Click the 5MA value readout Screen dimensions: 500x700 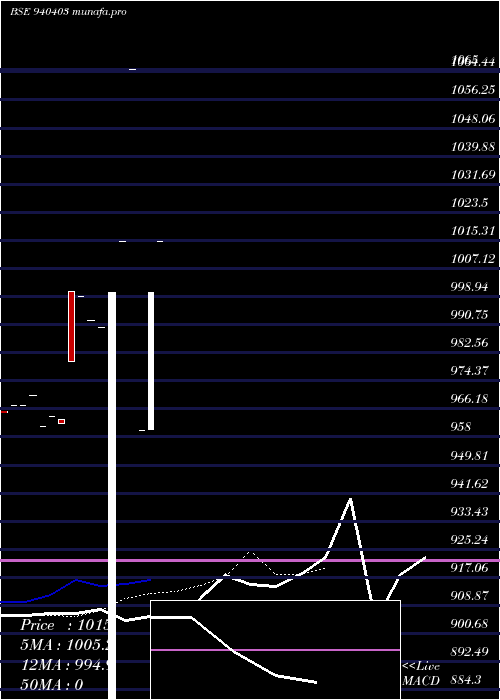[x=64, y=645]
